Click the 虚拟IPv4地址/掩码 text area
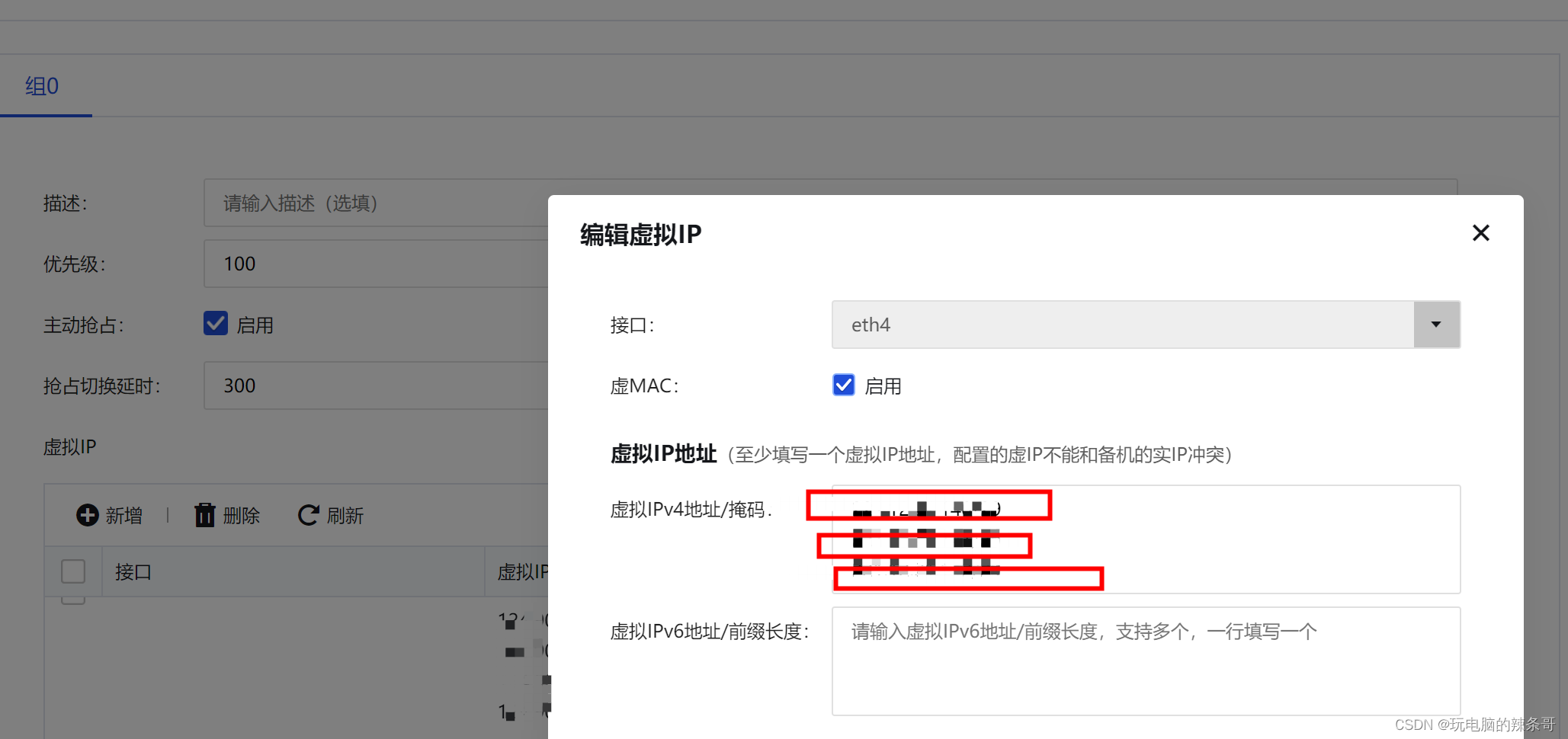 1146,539
